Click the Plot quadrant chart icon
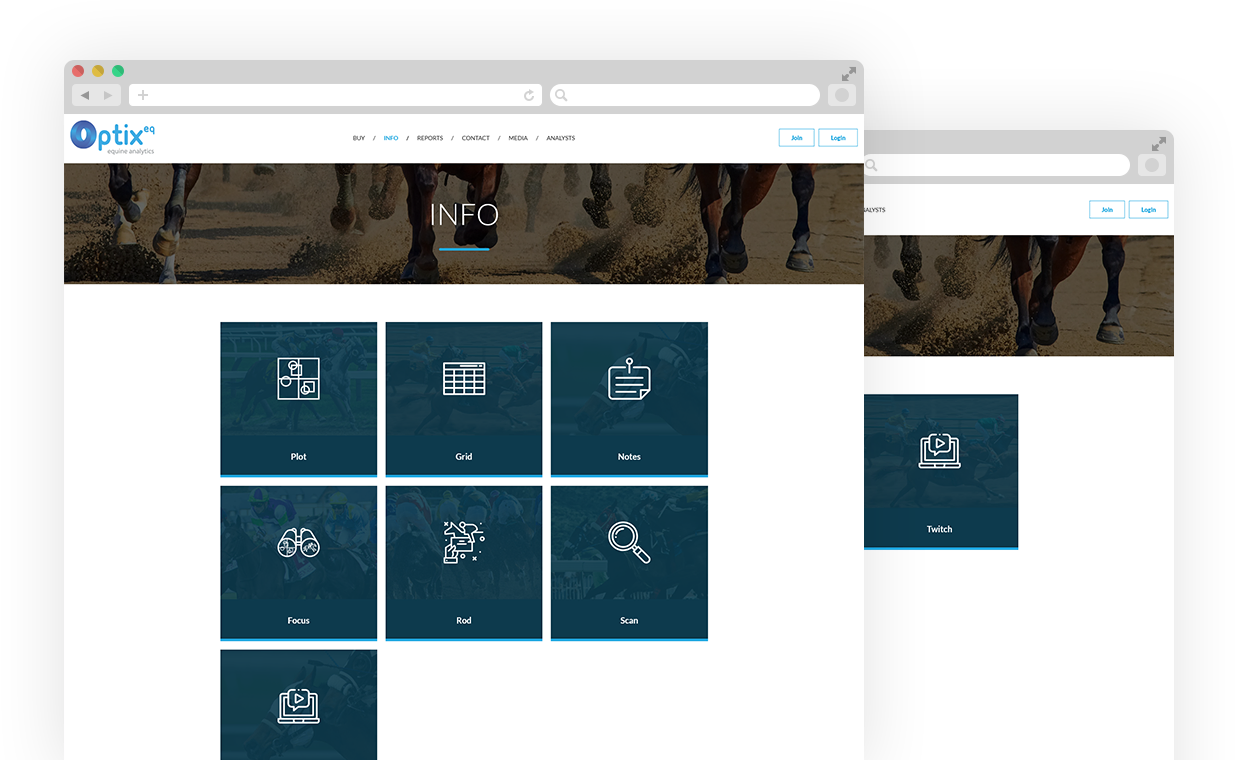 (x=298, y=379)
